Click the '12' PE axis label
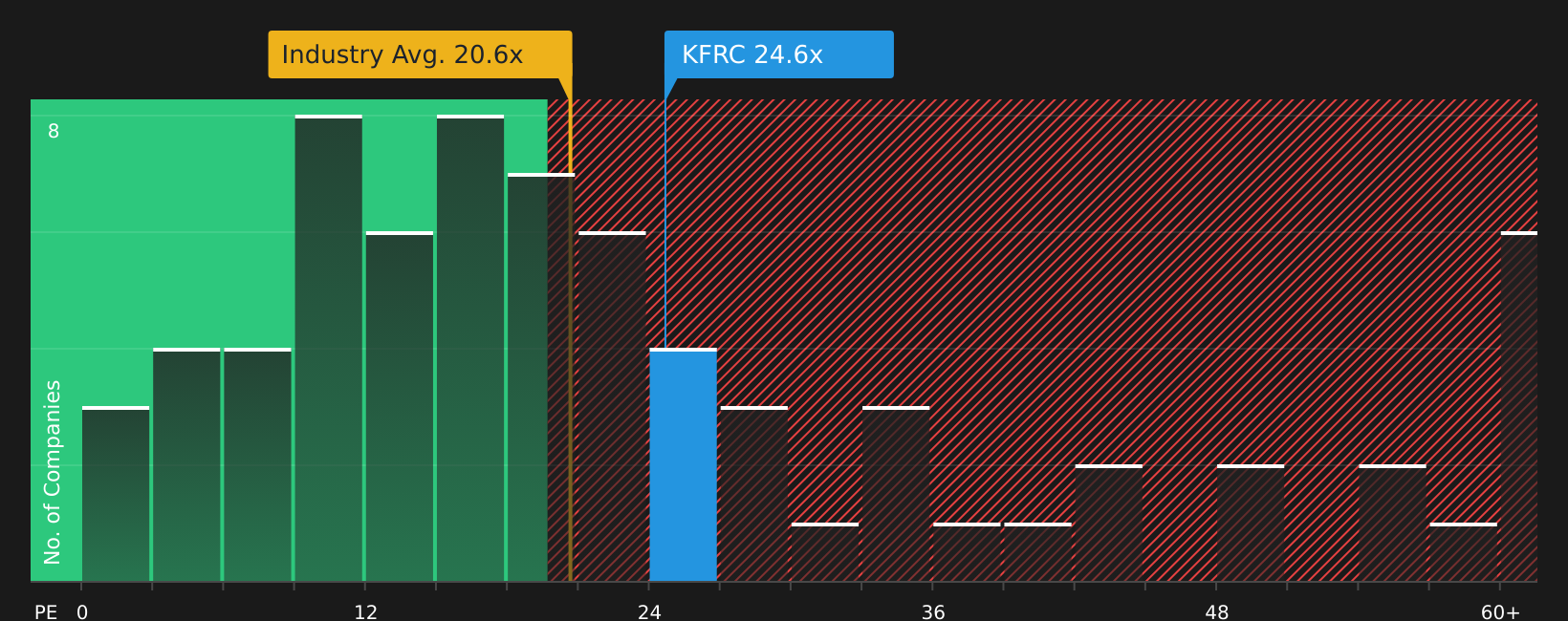This screenshot has width=1568, height=621. click(366, 612)
